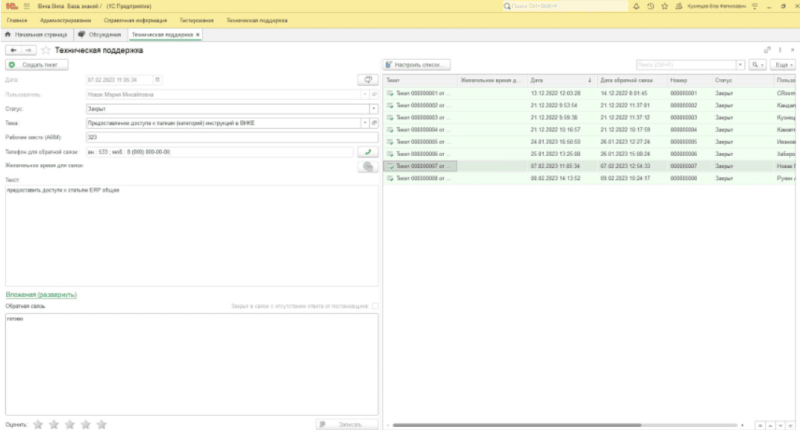Rate with the third star

click(70, 424)
